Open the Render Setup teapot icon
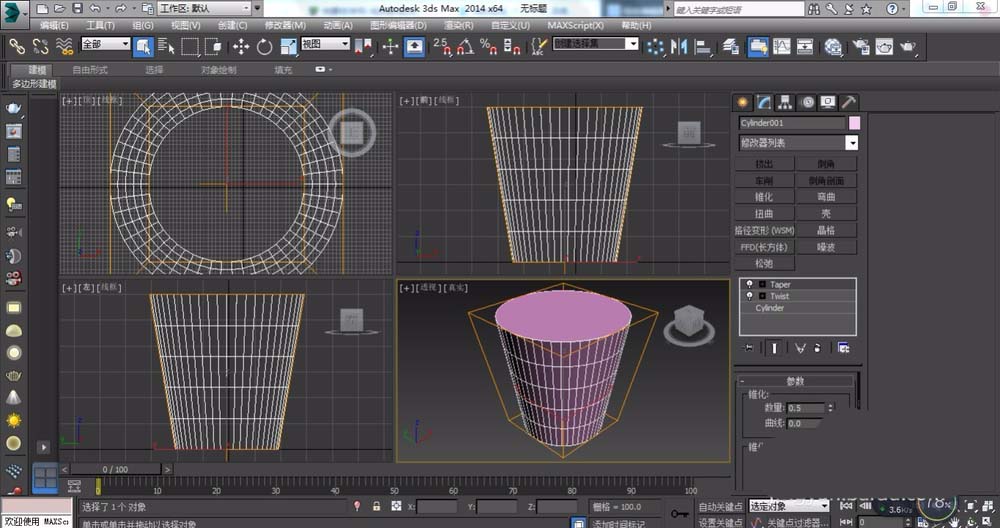 pos(859,46)
